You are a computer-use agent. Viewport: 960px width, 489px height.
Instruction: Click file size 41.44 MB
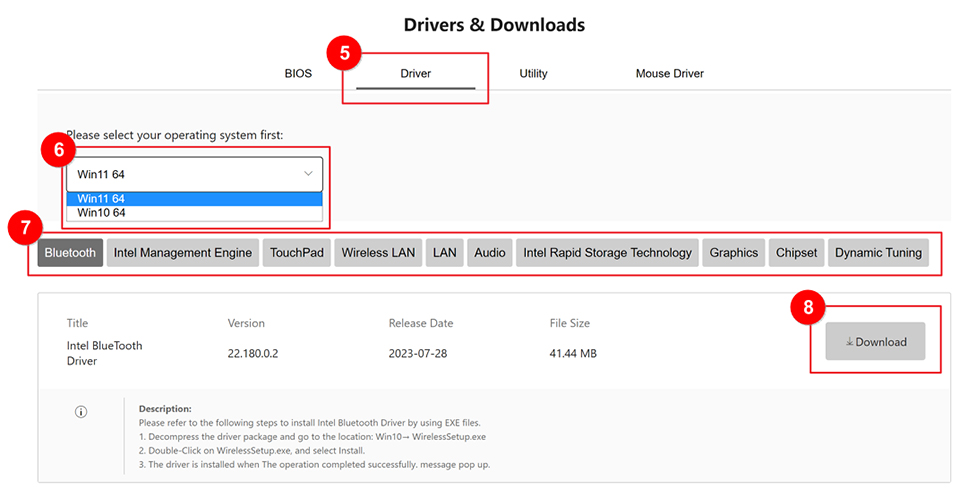(x=573, y=354)
